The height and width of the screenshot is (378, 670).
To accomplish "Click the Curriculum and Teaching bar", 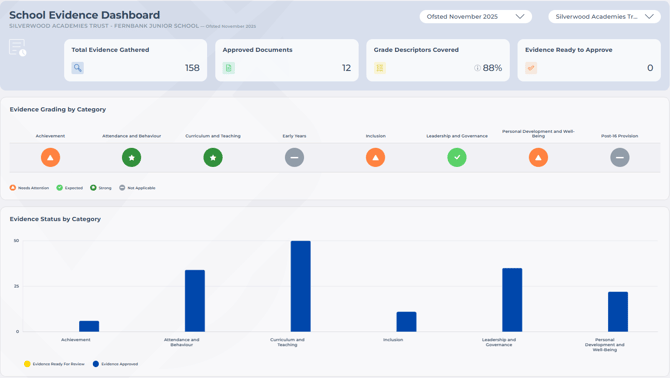I will coord(301,286).
